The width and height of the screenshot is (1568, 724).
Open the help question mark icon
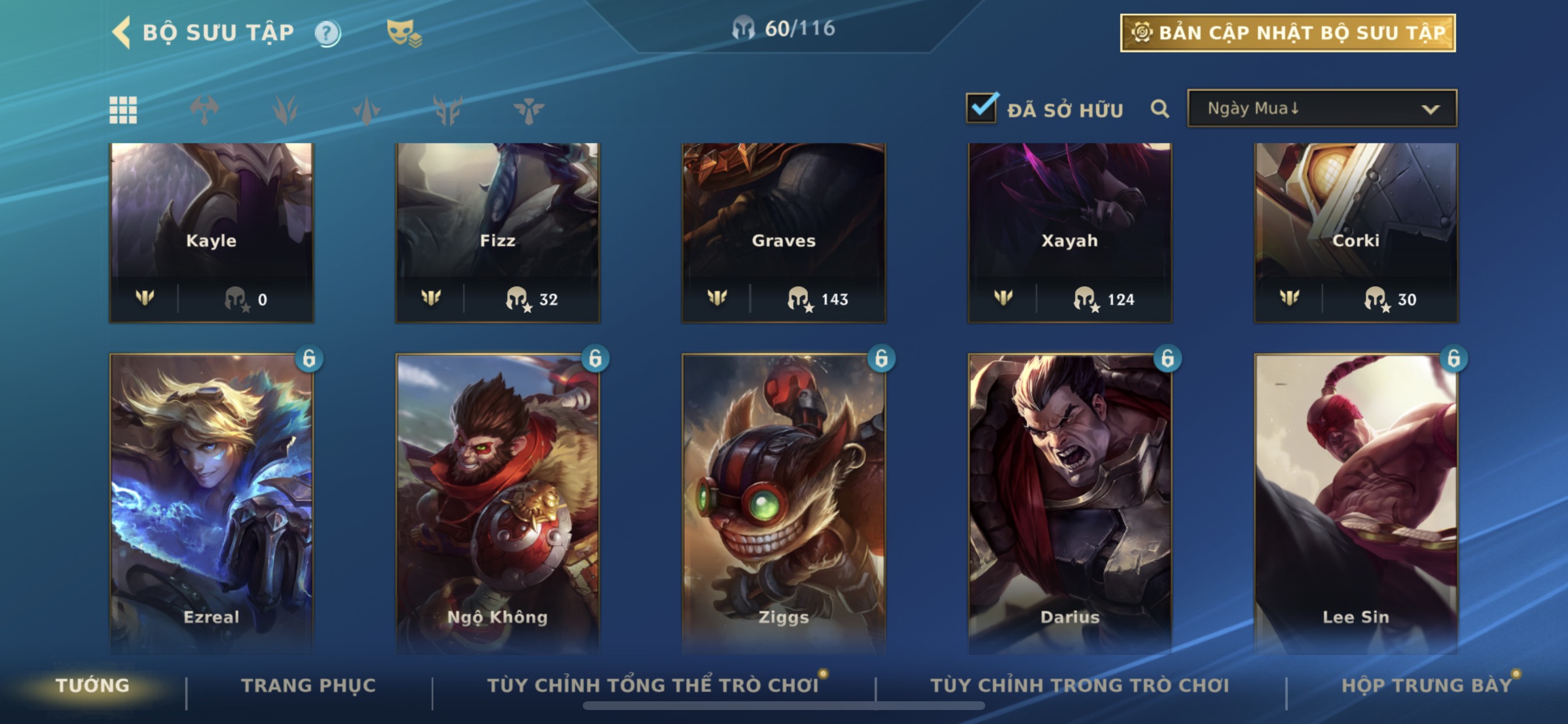[x=327, y=33]
